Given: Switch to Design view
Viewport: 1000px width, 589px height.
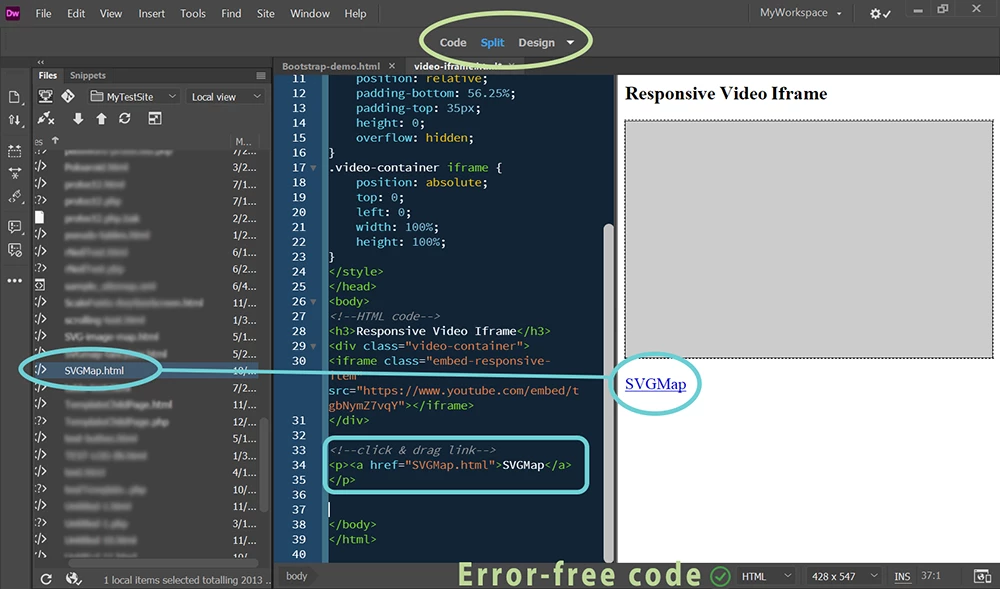Looking at the screenshot, I should tap(536, 43).
